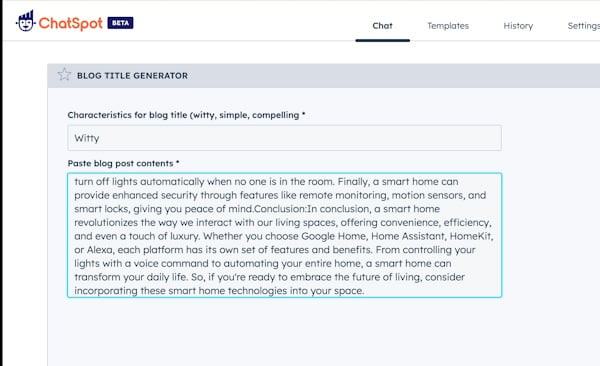
Task: Place cursor on the word Witty
Action: point(87,138)
